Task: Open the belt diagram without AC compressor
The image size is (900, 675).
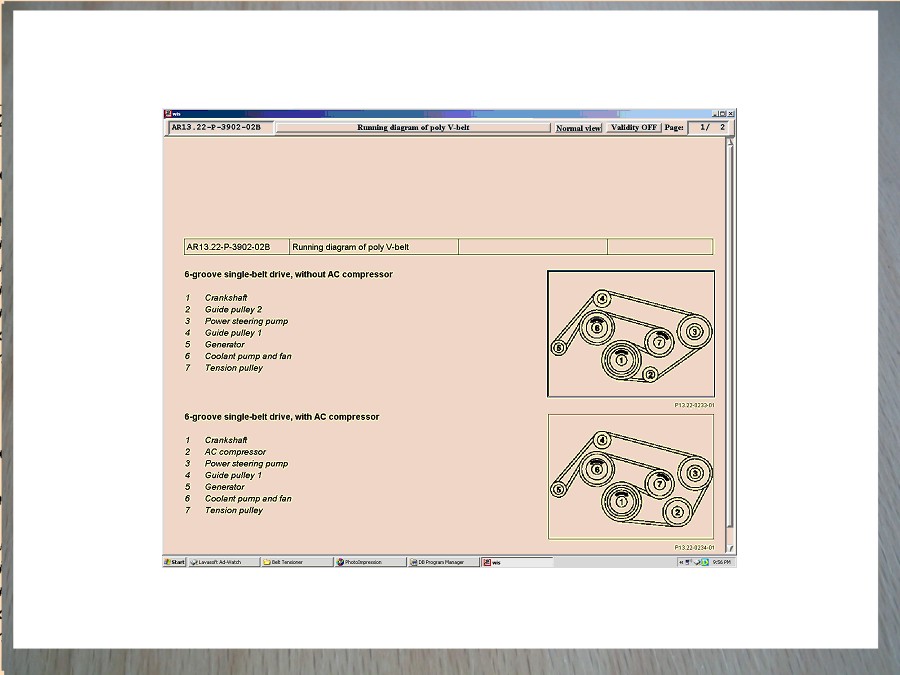Action: pyautogui.click(x=630, y=334)
